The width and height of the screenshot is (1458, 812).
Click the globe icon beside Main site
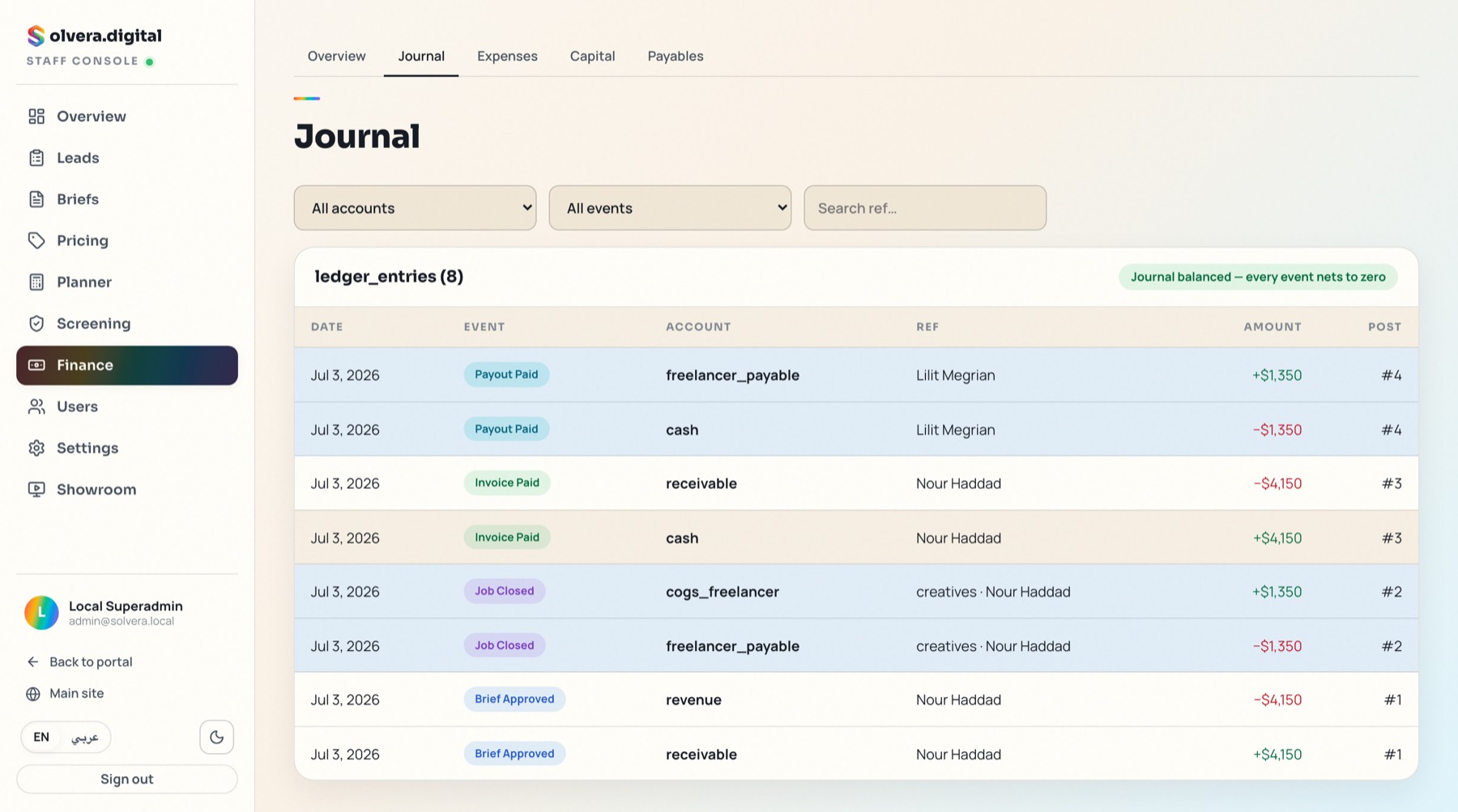click(33, 694)
